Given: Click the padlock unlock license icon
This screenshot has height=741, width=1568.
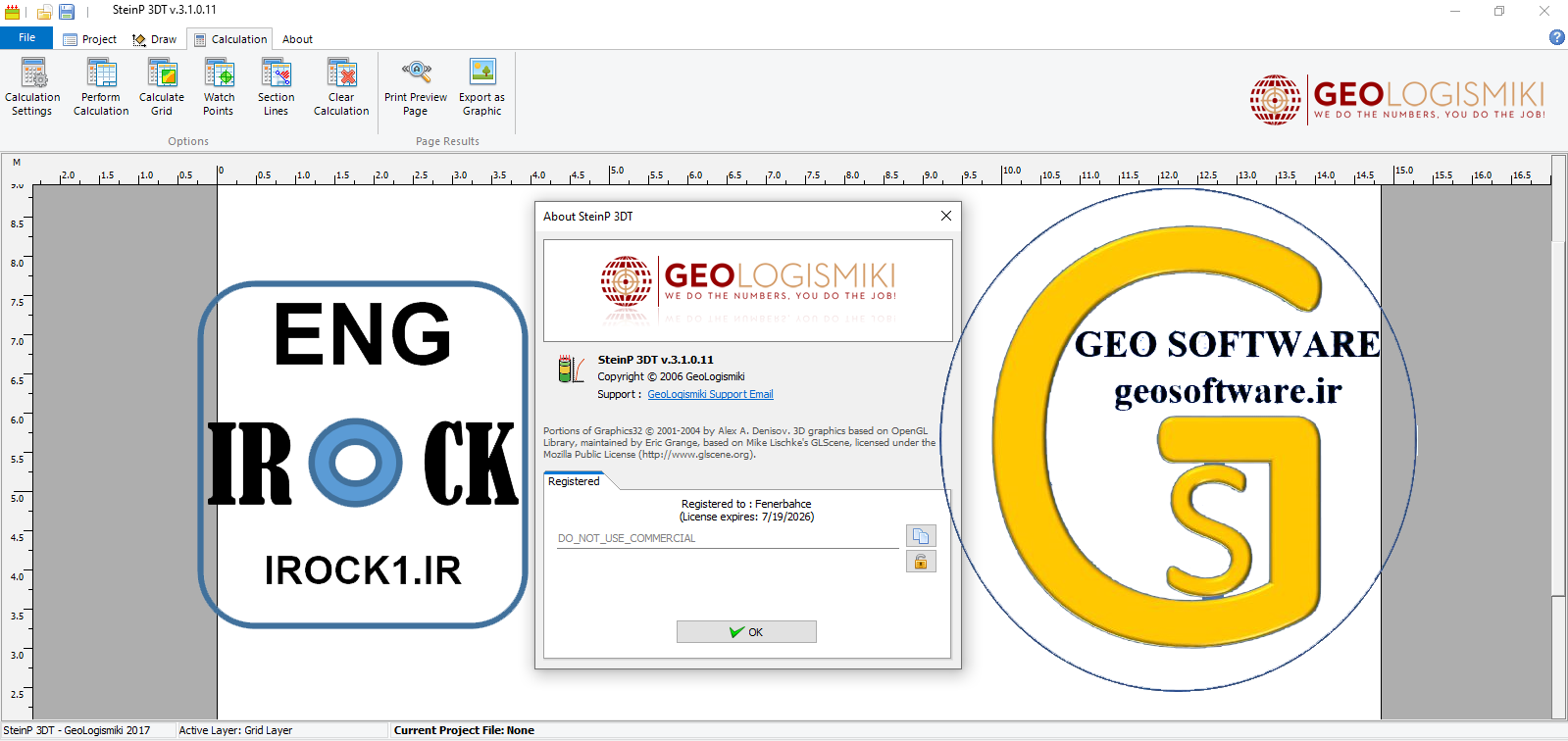Looking at the screenshot, I should tap(921, 562).
